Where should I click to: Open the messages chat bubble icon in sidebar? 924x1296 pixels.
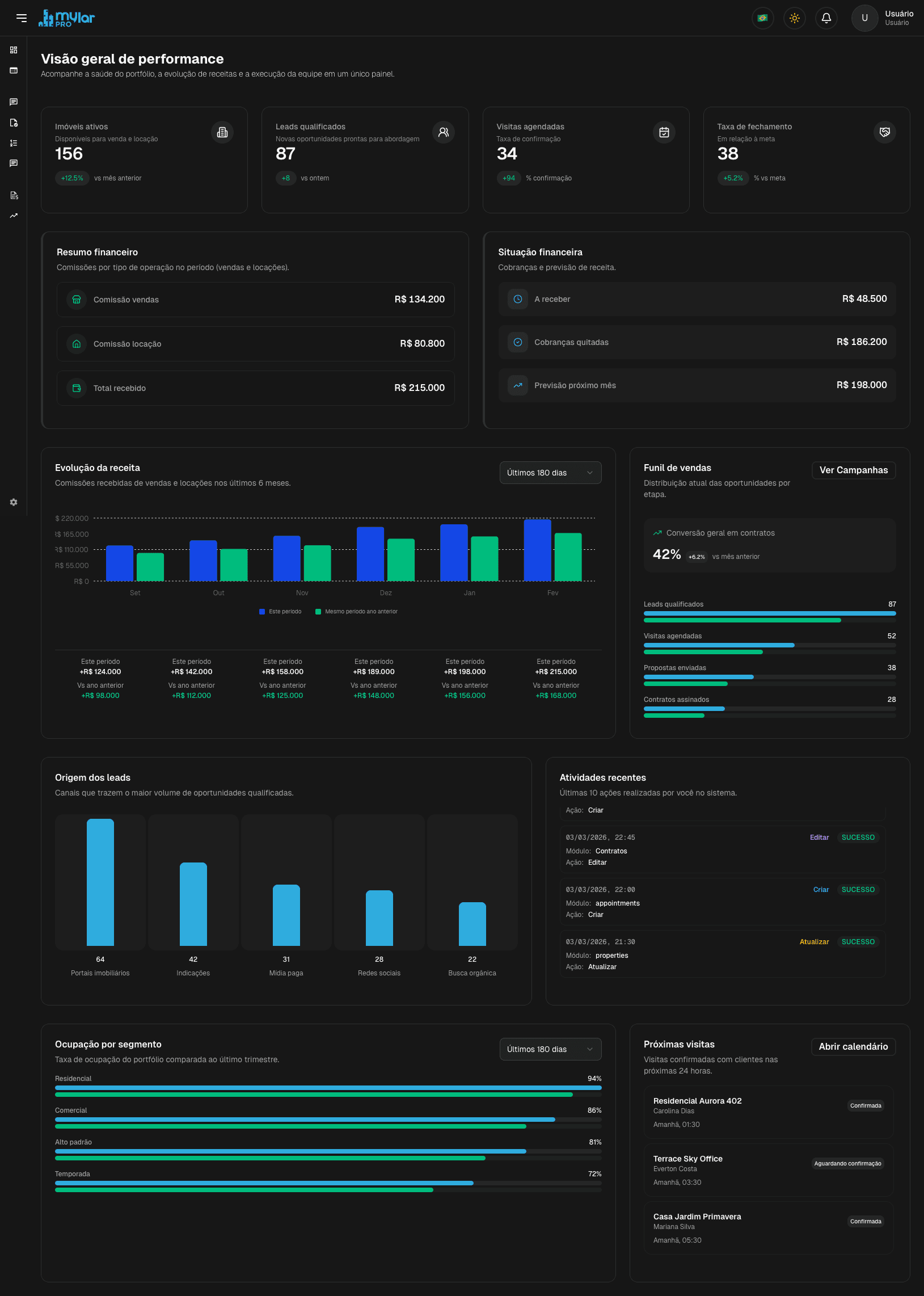coord(13,102)
